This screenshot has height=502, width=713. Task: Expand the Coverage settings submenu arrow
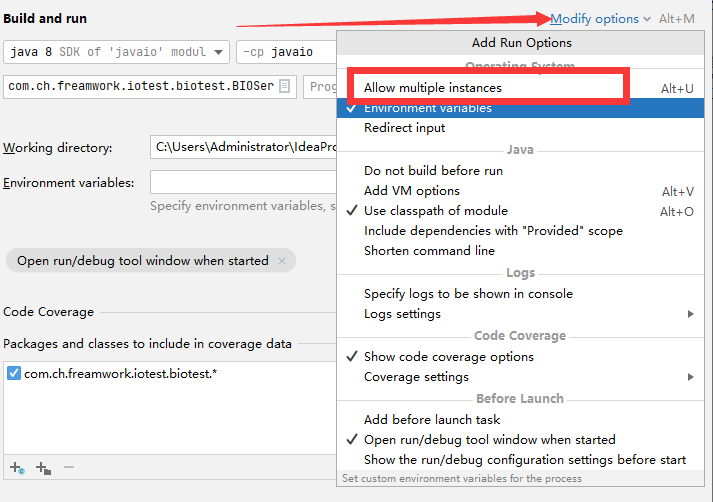pos(691,377)
